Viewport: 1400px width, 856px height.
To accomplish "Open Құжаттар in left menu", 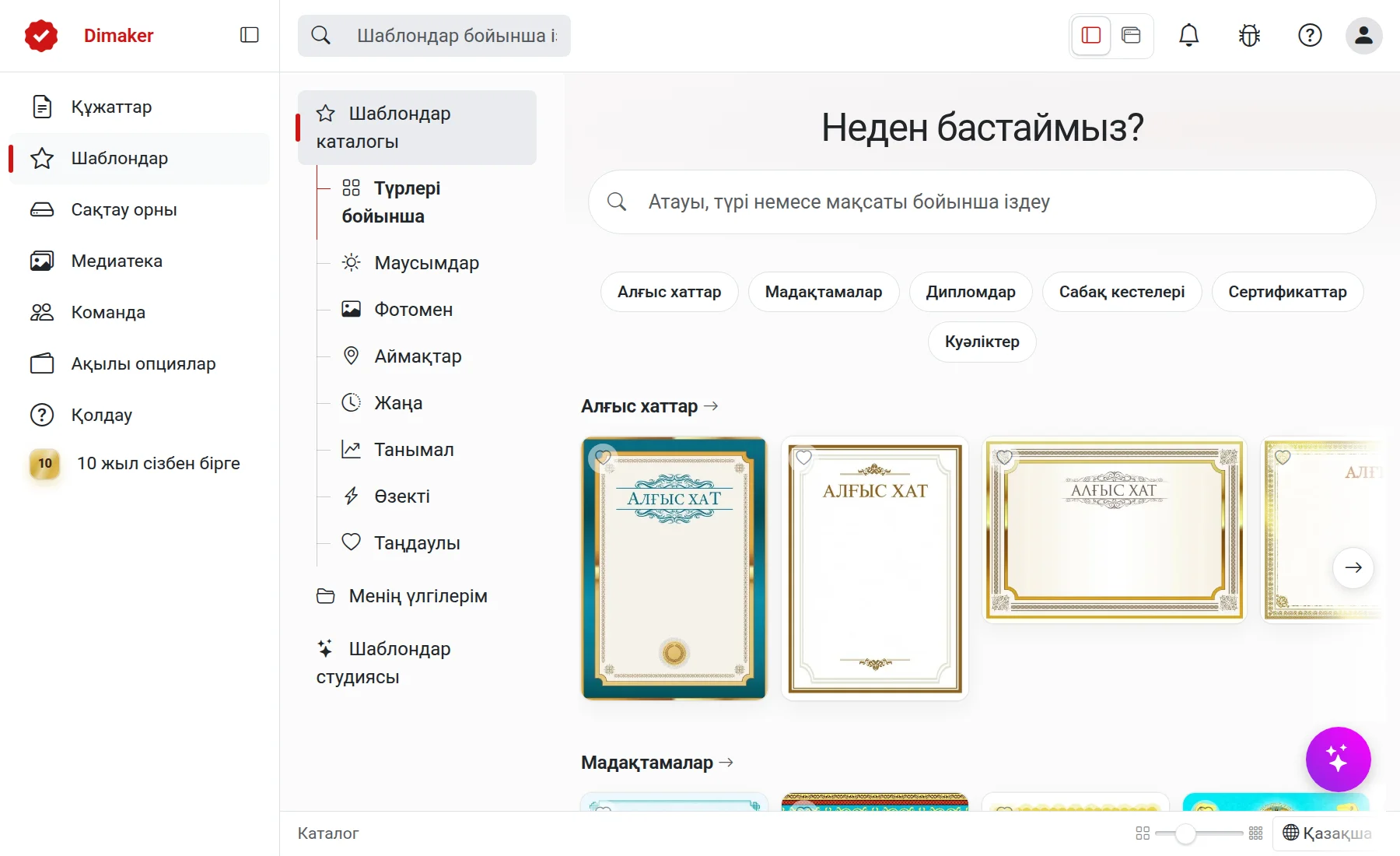I will tap(140, 107).
